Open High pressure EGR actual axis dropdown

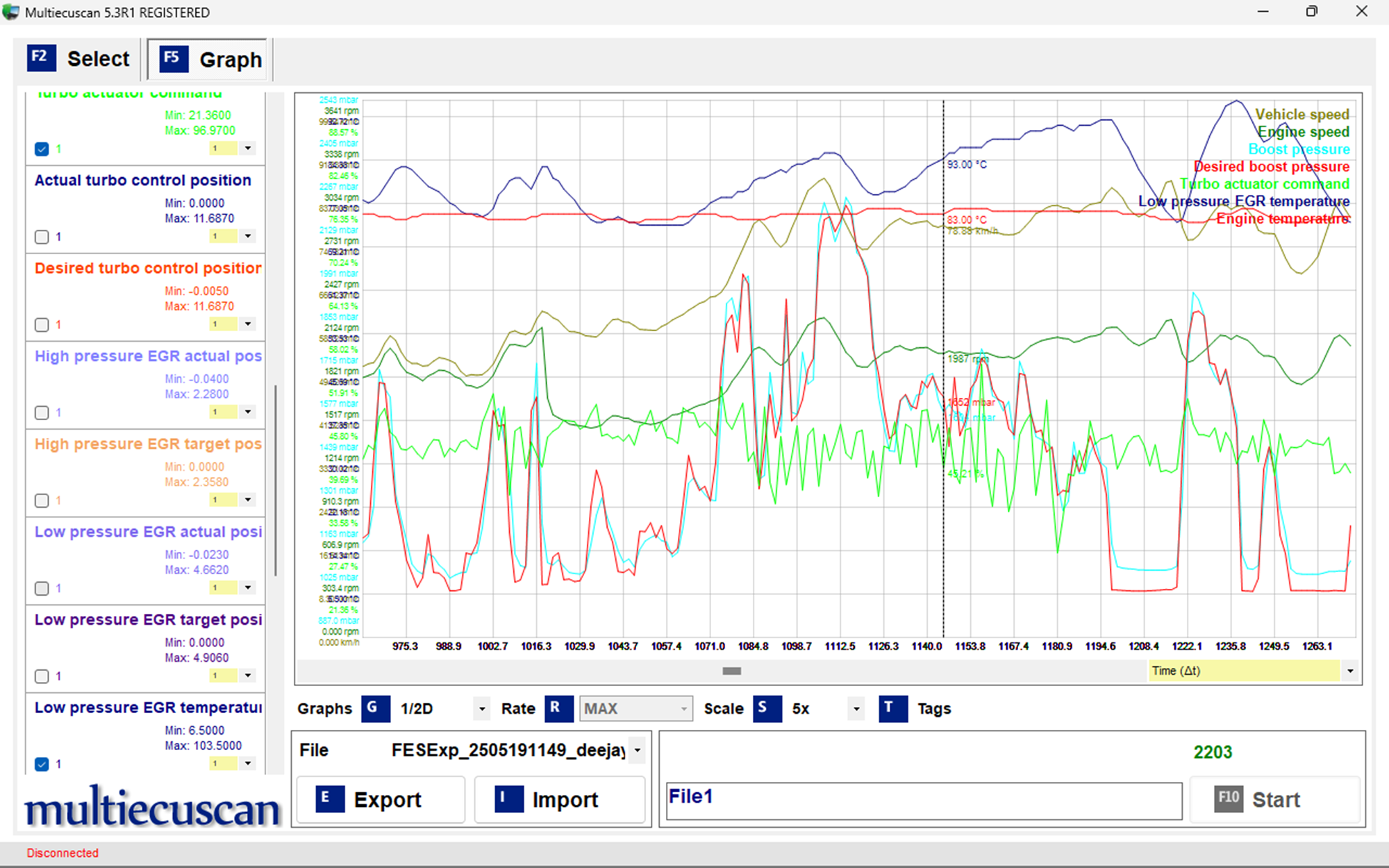click(x=248, y=412)
